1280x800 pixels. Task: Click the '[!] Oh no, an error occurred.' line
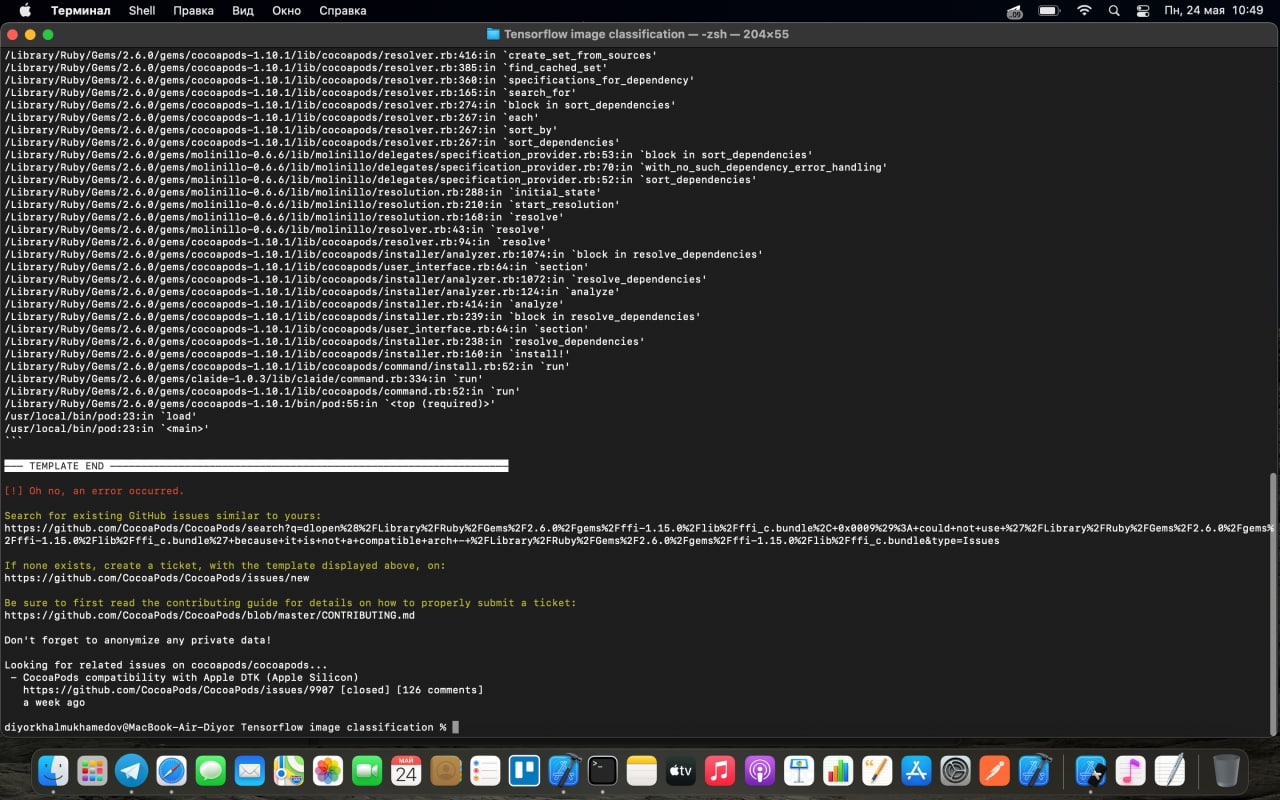[94, 491]
